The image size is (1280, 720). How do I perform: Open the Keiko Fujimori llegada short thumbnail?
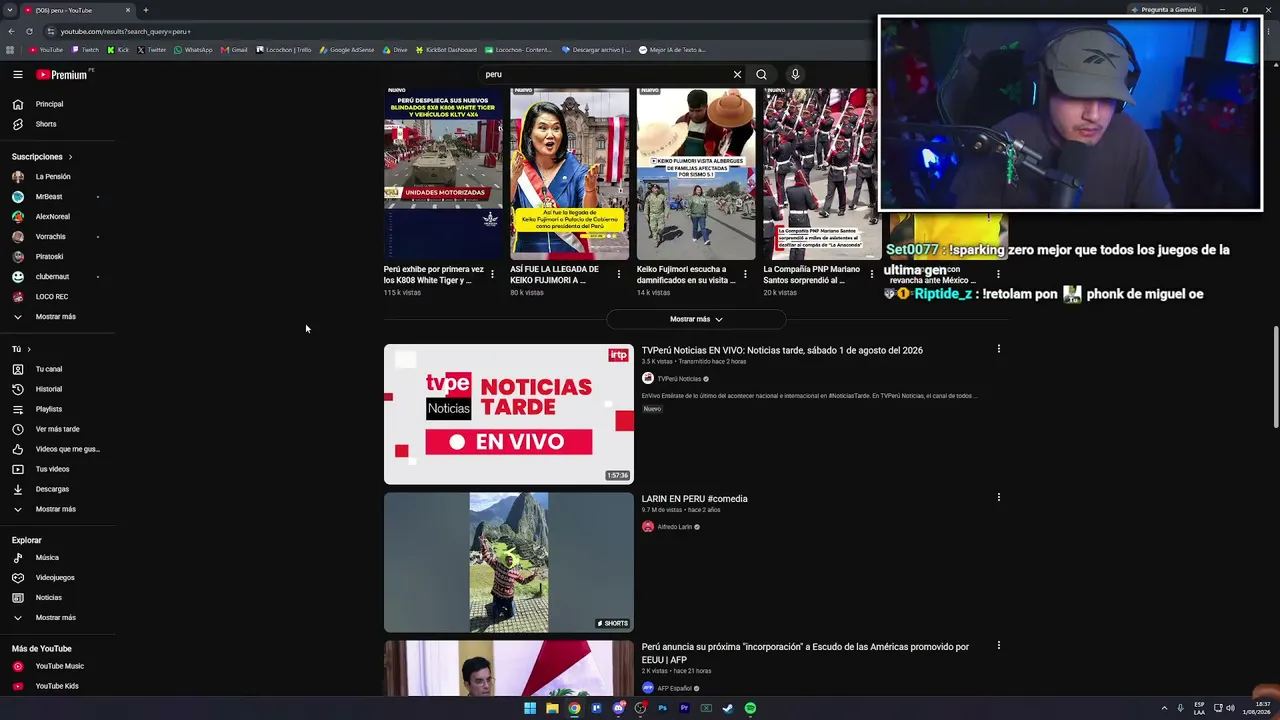coord(570,174)
